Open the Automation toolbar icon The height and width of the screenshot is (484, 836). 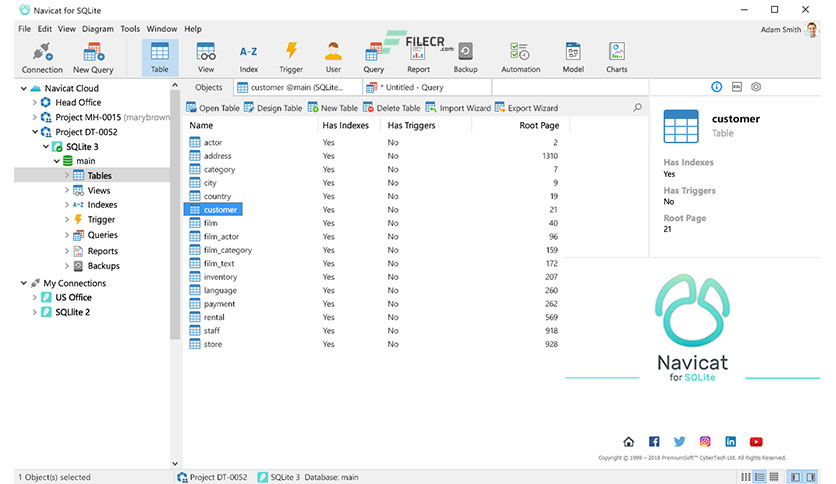(x=520, y=58)
